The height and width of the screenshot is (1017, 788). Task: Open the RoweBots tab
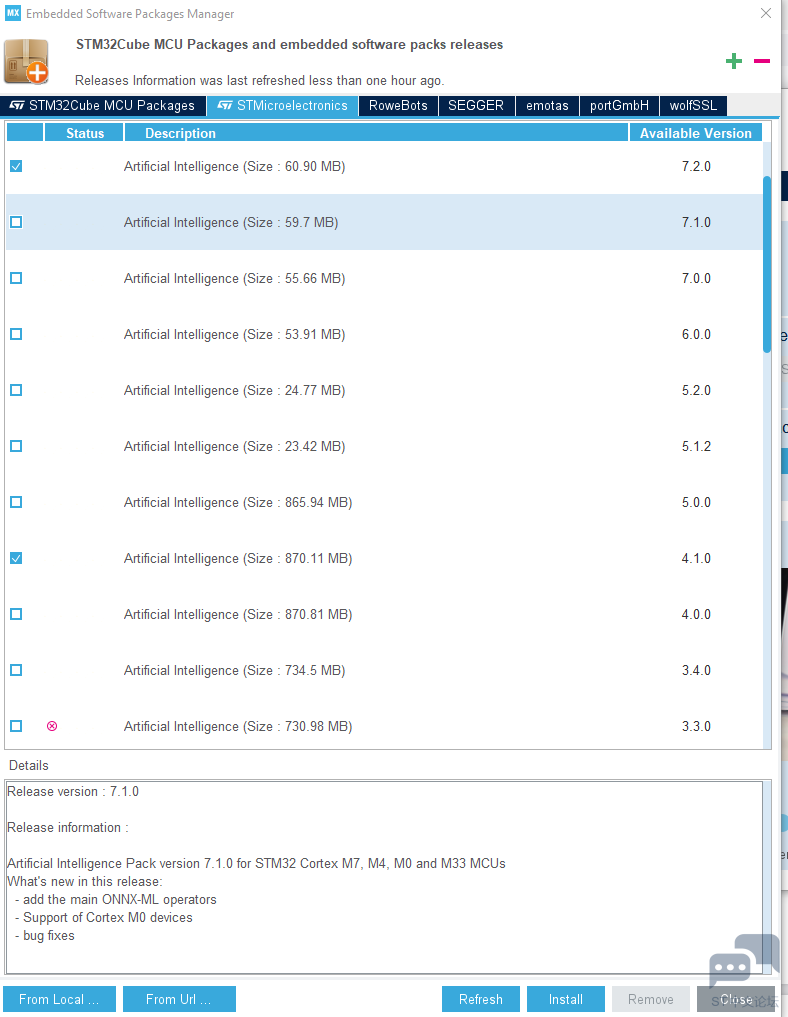tap(398, 106)
